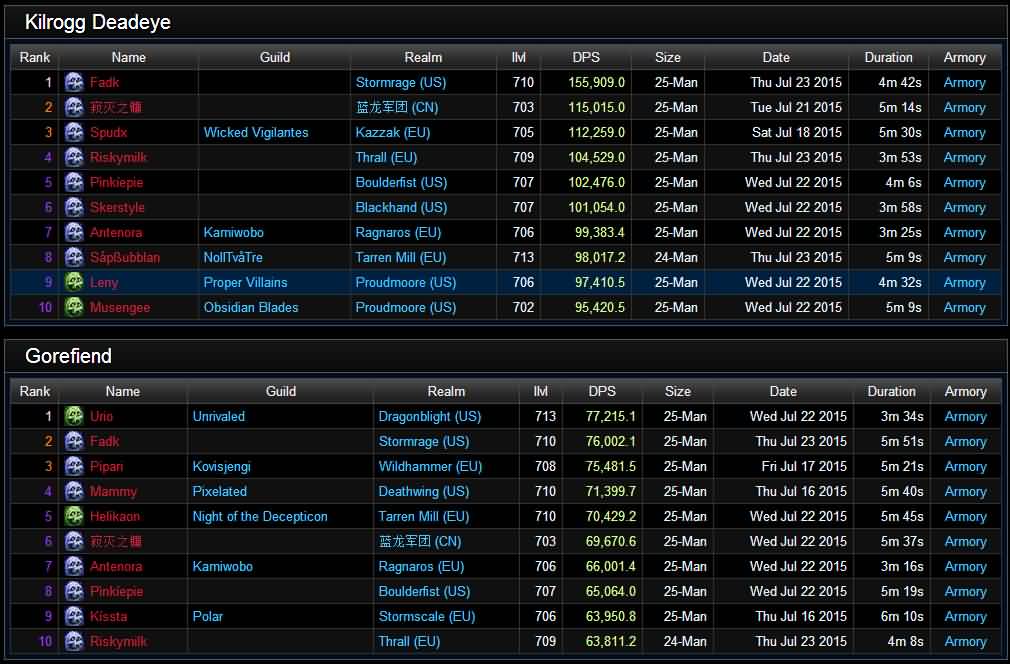Select the 6m 10s duration cell
Image resolution: width=1010 pixels, height=664 pixels.
[x=902, y=616]
